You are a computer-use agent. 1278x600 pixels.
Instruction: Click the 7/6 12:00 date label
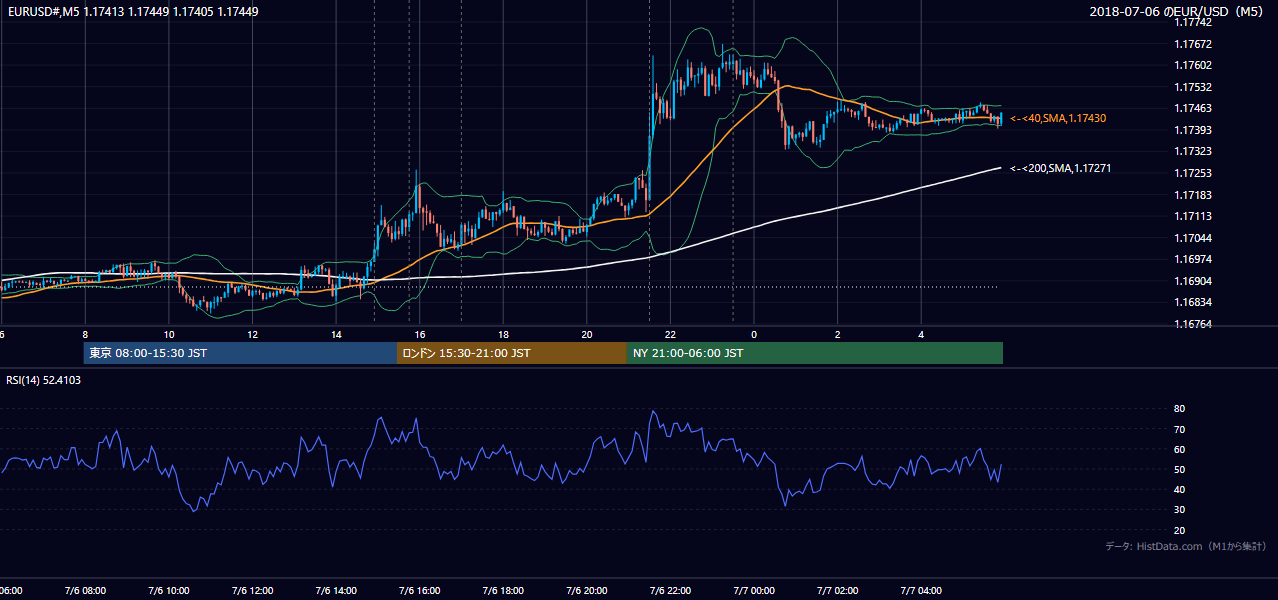click(x=252, y=590)
